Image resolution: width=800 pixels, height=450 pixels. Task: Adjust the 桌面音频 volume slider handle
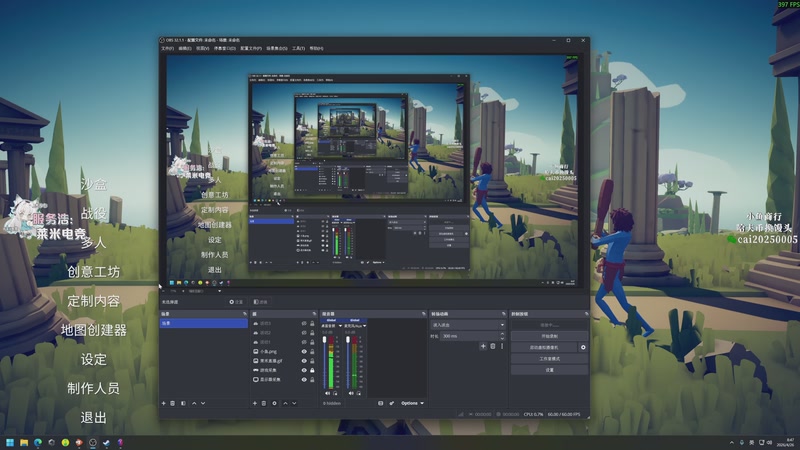point(324,340)
